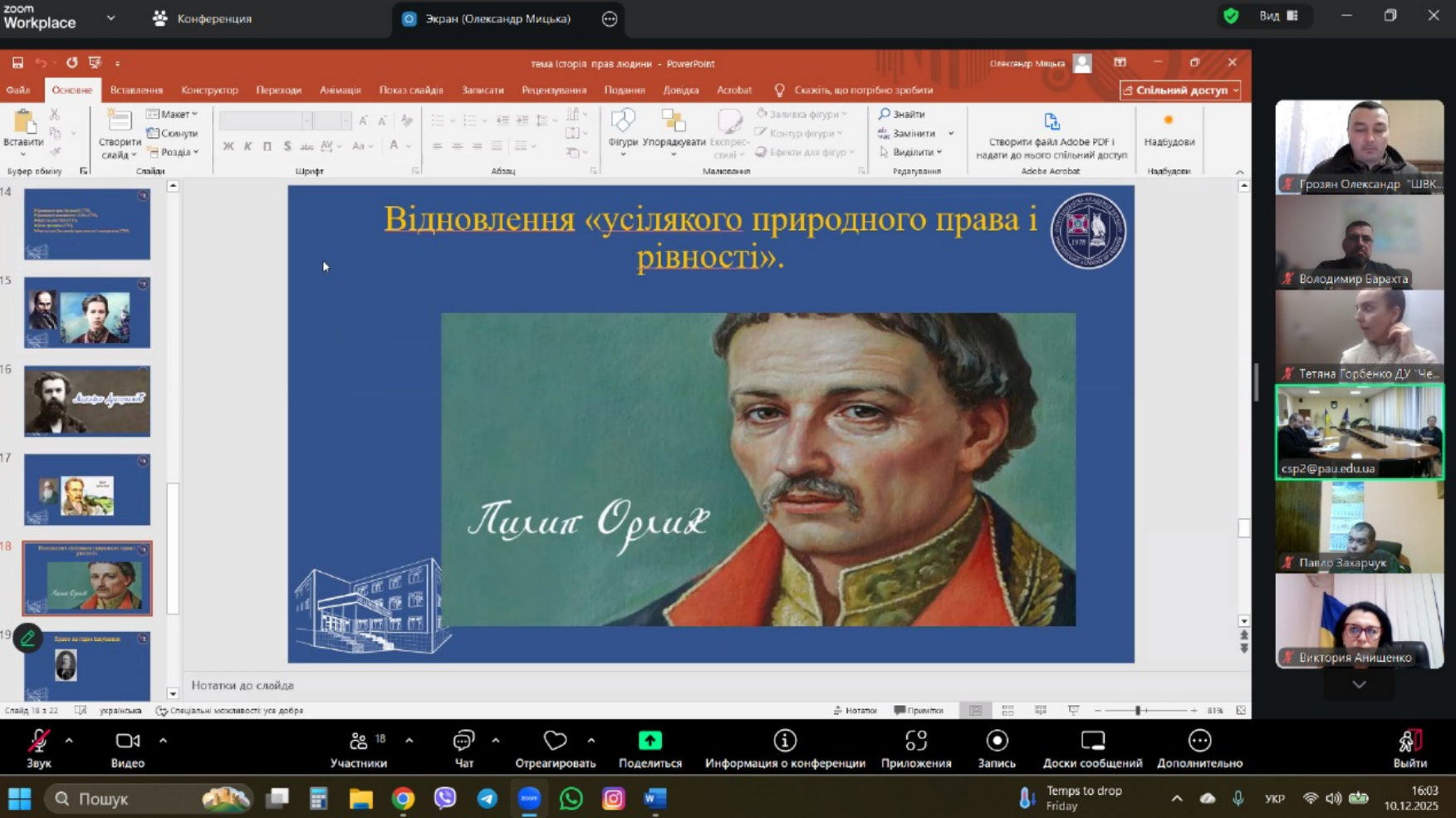Expand video options arrow next to Видео
Image resolution: width=1456 pixels, height=818 pixels.
(163, 740)
